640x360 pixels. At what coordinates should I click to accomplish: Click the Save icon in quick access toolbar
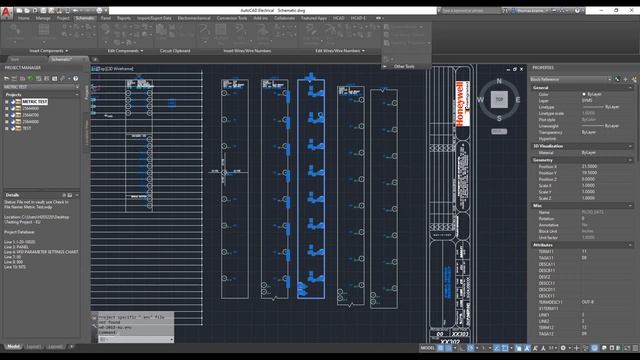35,11
